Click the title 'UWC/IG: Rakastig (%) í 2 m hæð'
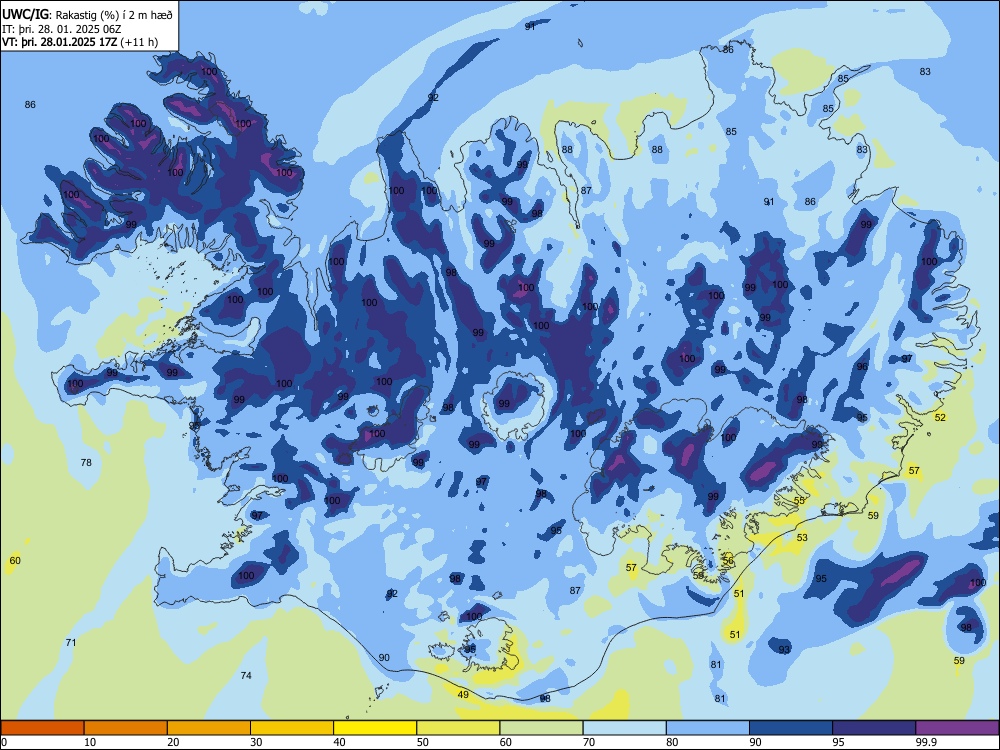The width and height of the screenshot is (1000, 750). 87,14
